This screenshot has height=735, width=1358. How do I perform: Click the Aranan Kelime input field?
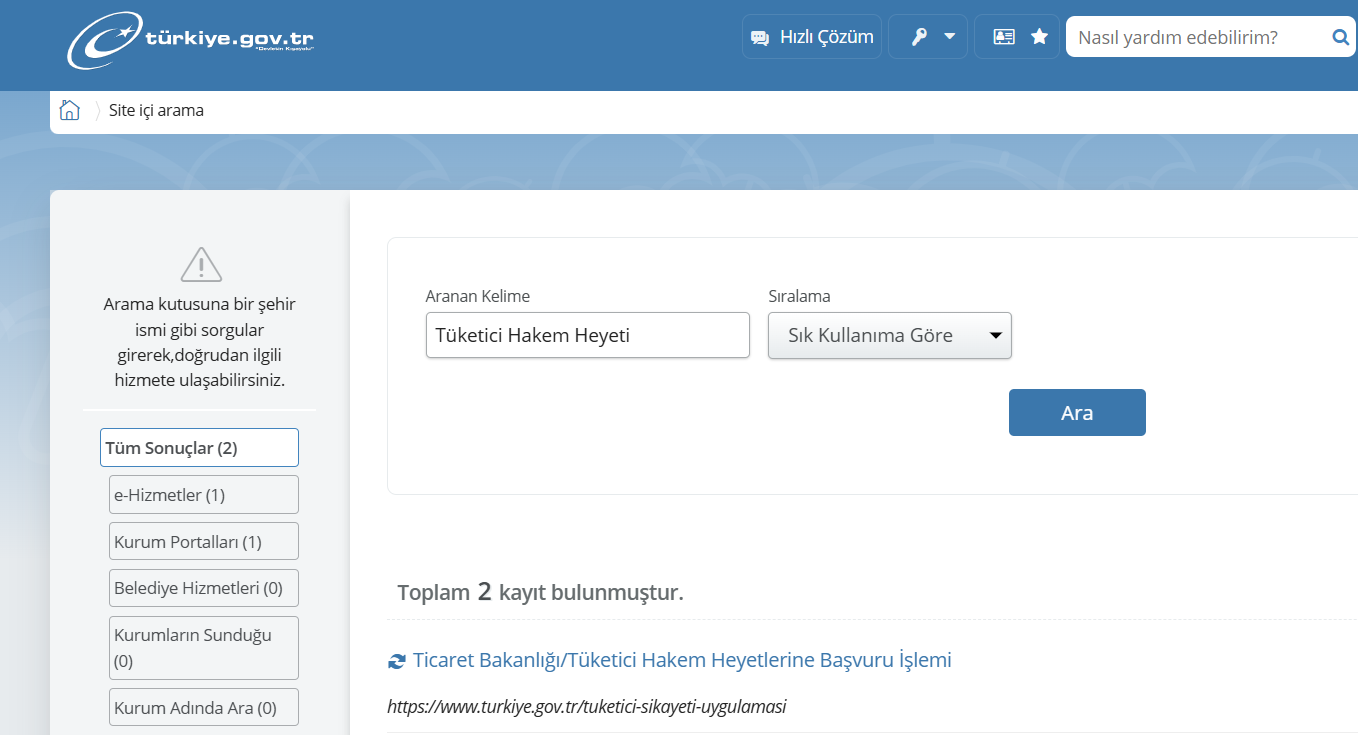pos(588,335)
